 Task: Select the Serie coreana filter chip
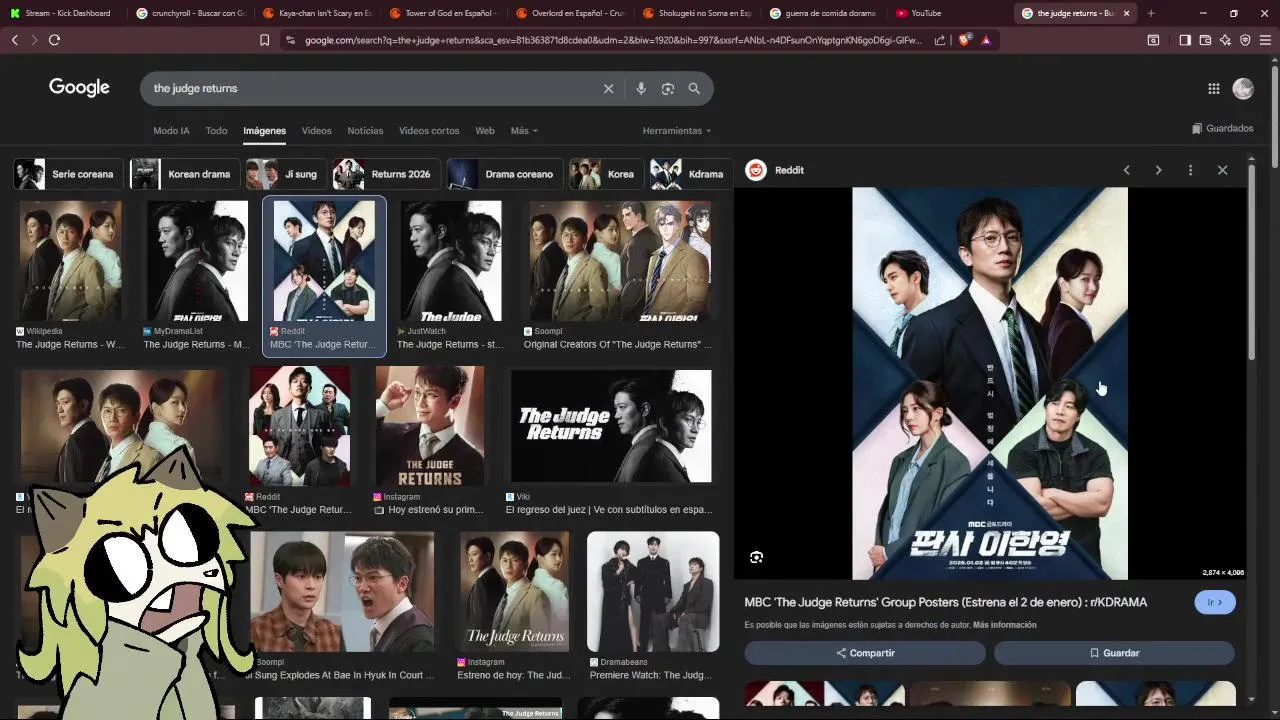click(x=68, y=174)
